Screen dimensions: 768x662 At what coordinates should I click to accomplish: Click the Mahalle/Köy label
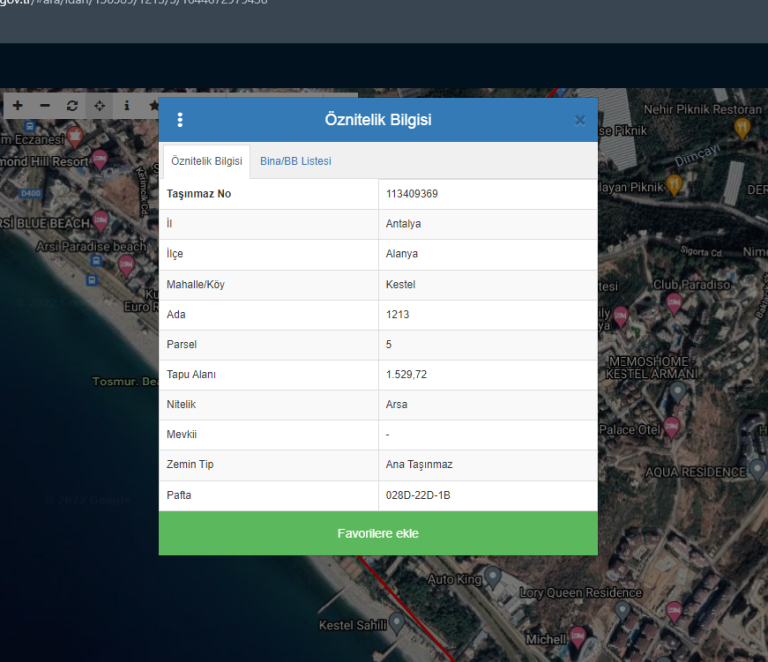195,284
